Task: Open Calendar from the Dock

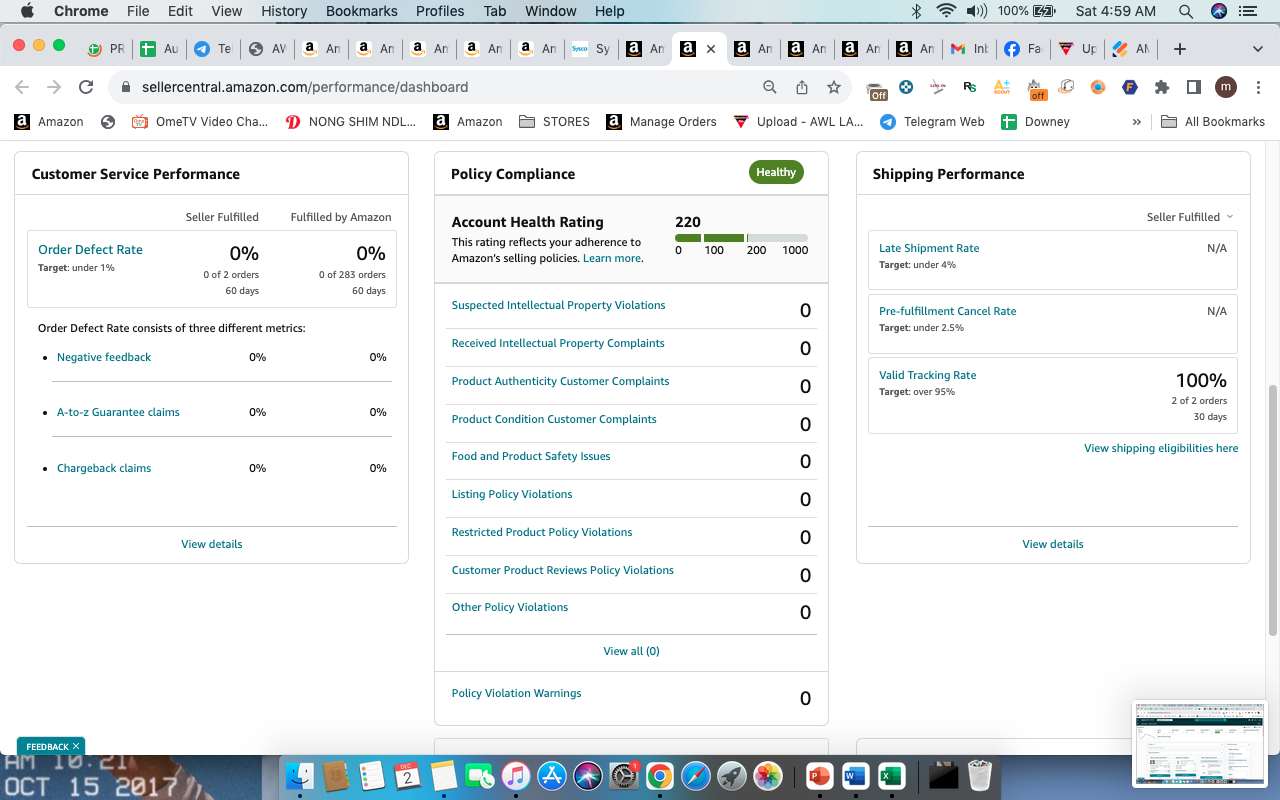Action: (408, 775)
